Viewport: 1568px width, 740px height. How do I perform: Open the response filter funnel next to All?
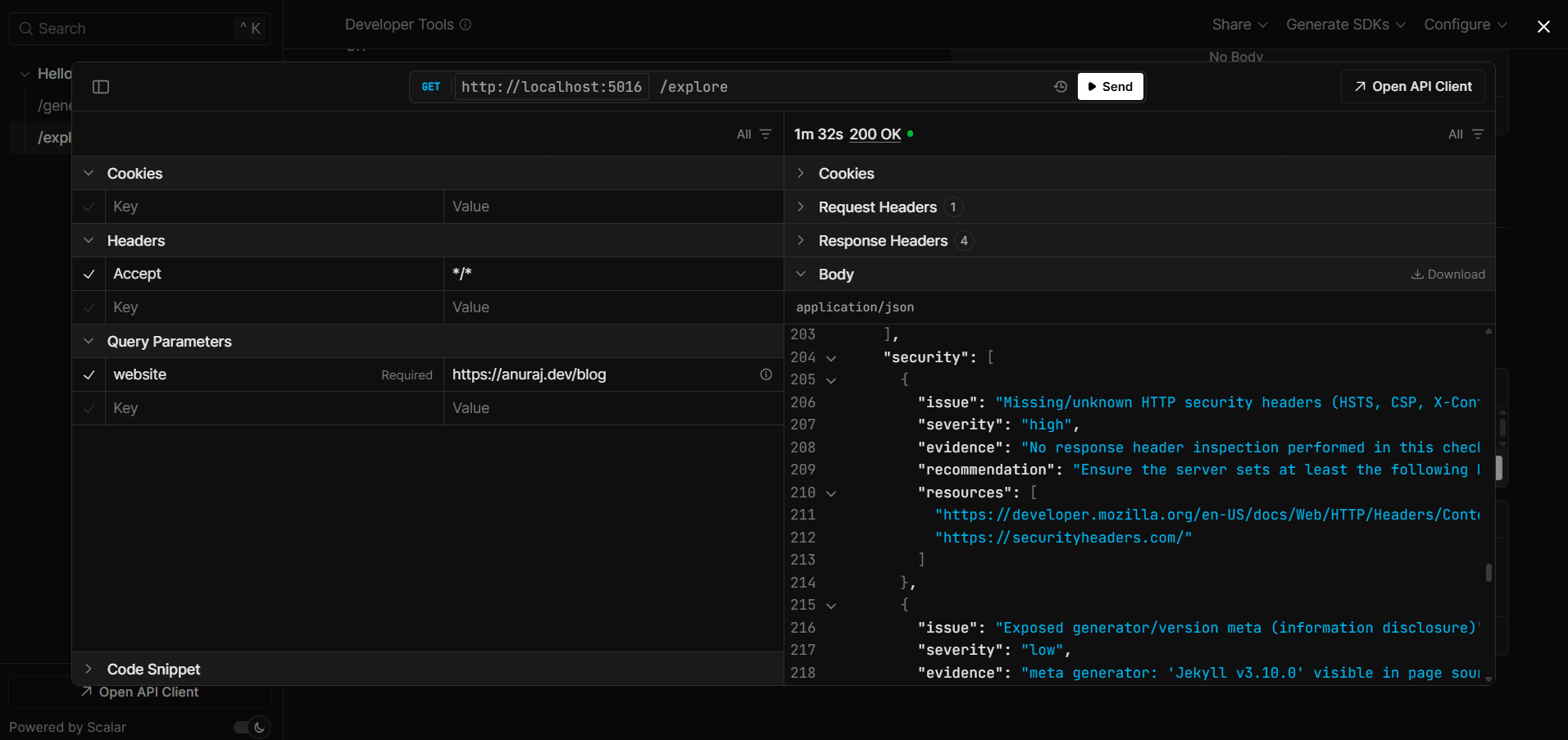[x=1479, y=134]
